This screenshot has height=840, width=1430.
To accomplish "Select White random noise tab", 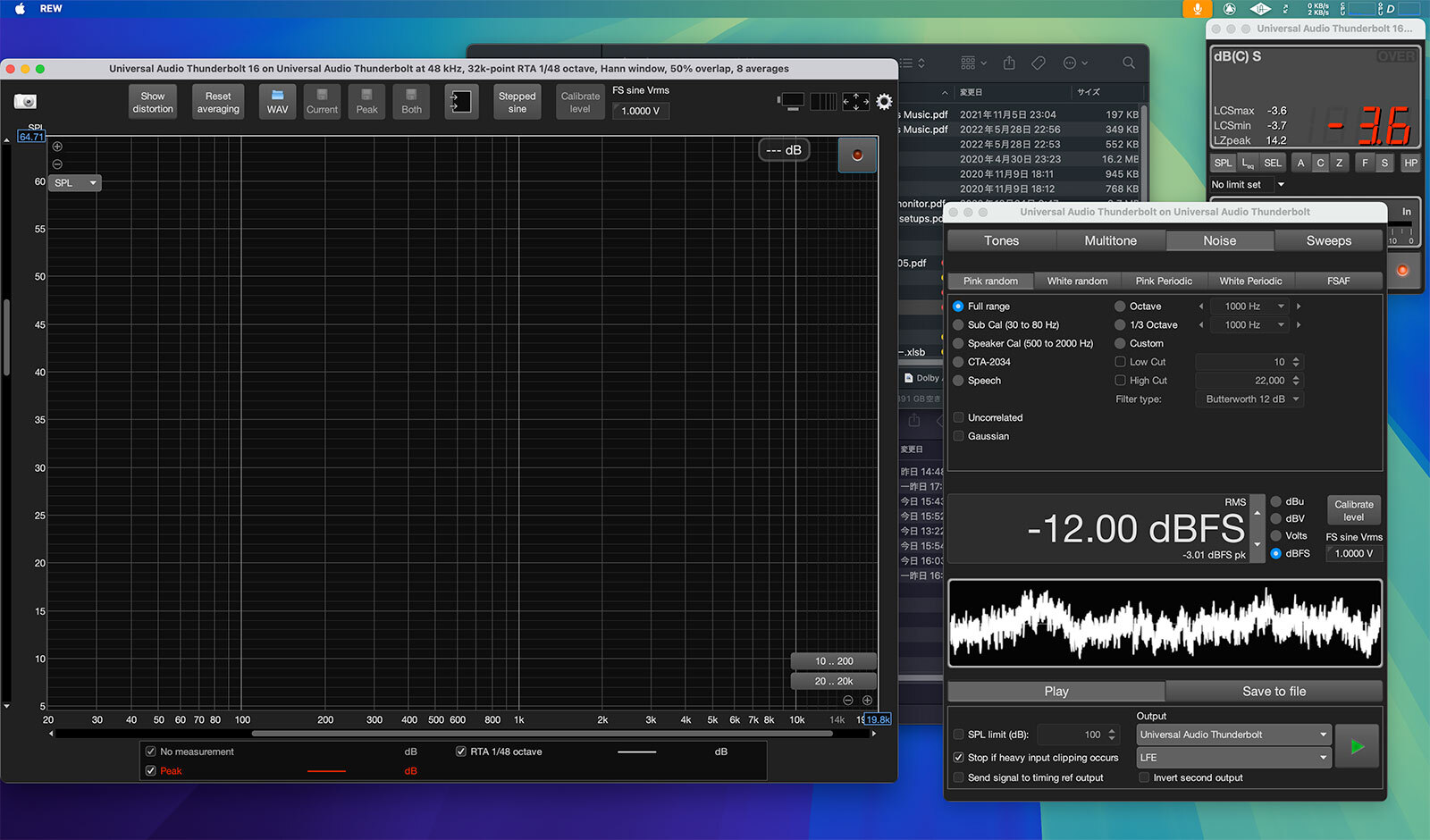I will (1077, 281).
